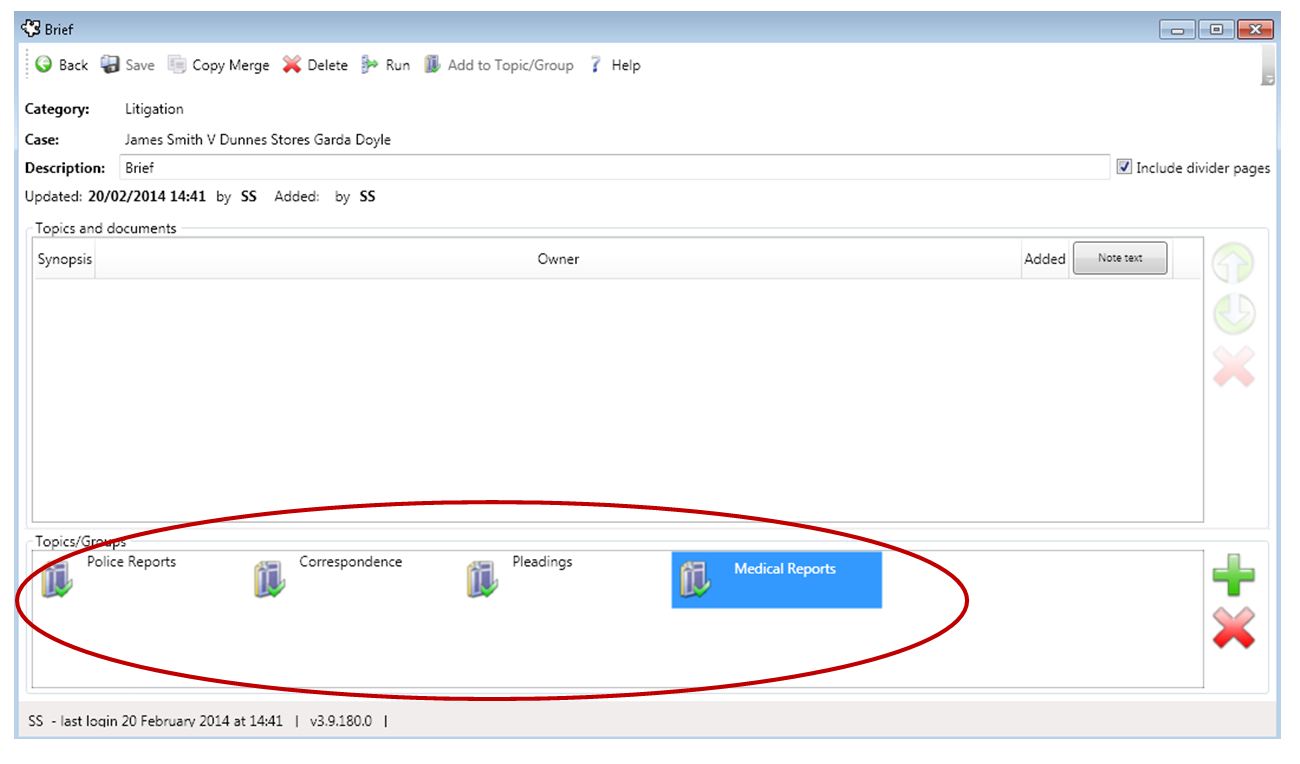
Task: Run the brief using Run button
Action: click(x=386, y=65)
